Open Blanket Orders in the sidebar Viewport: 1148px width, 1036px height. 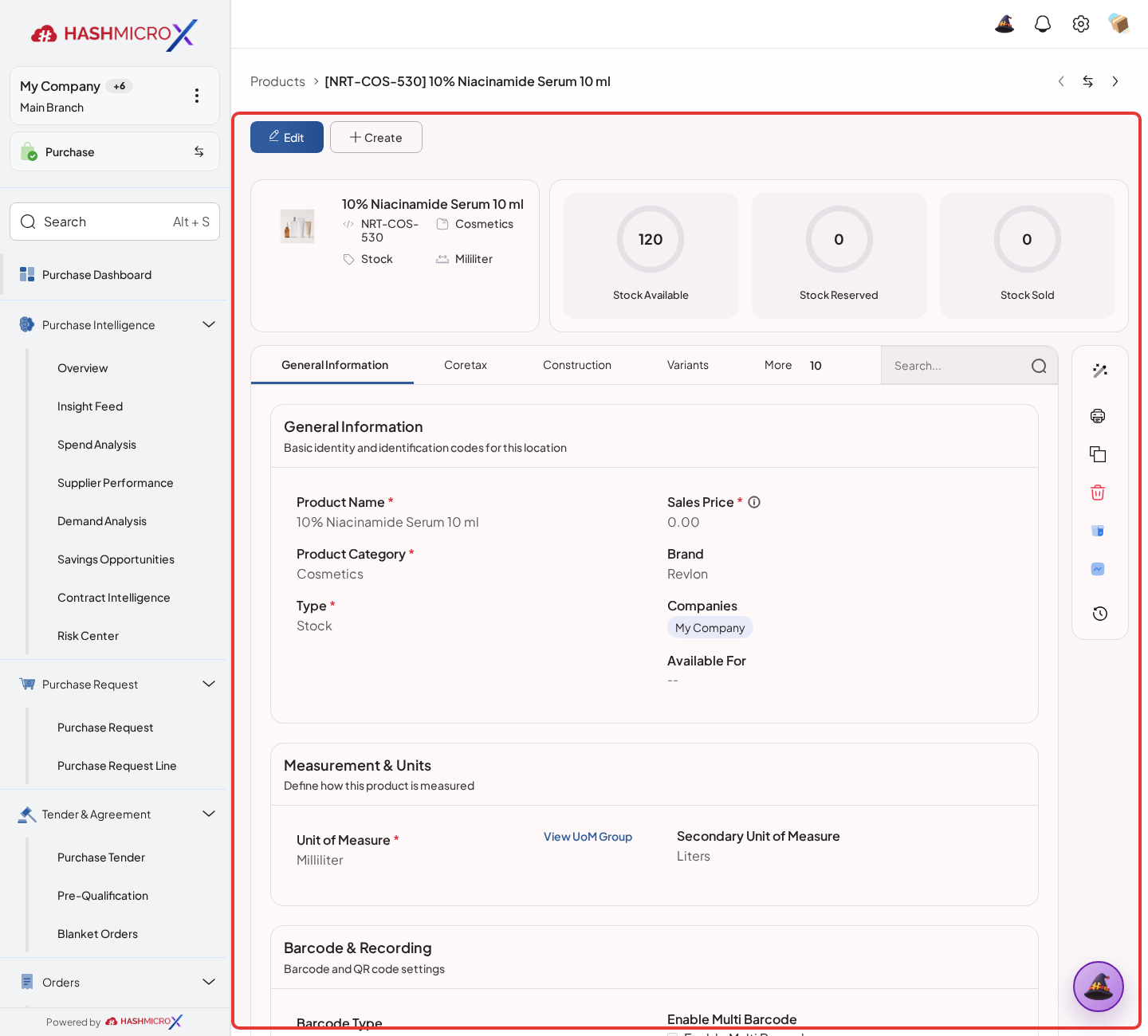pos(97,934)
